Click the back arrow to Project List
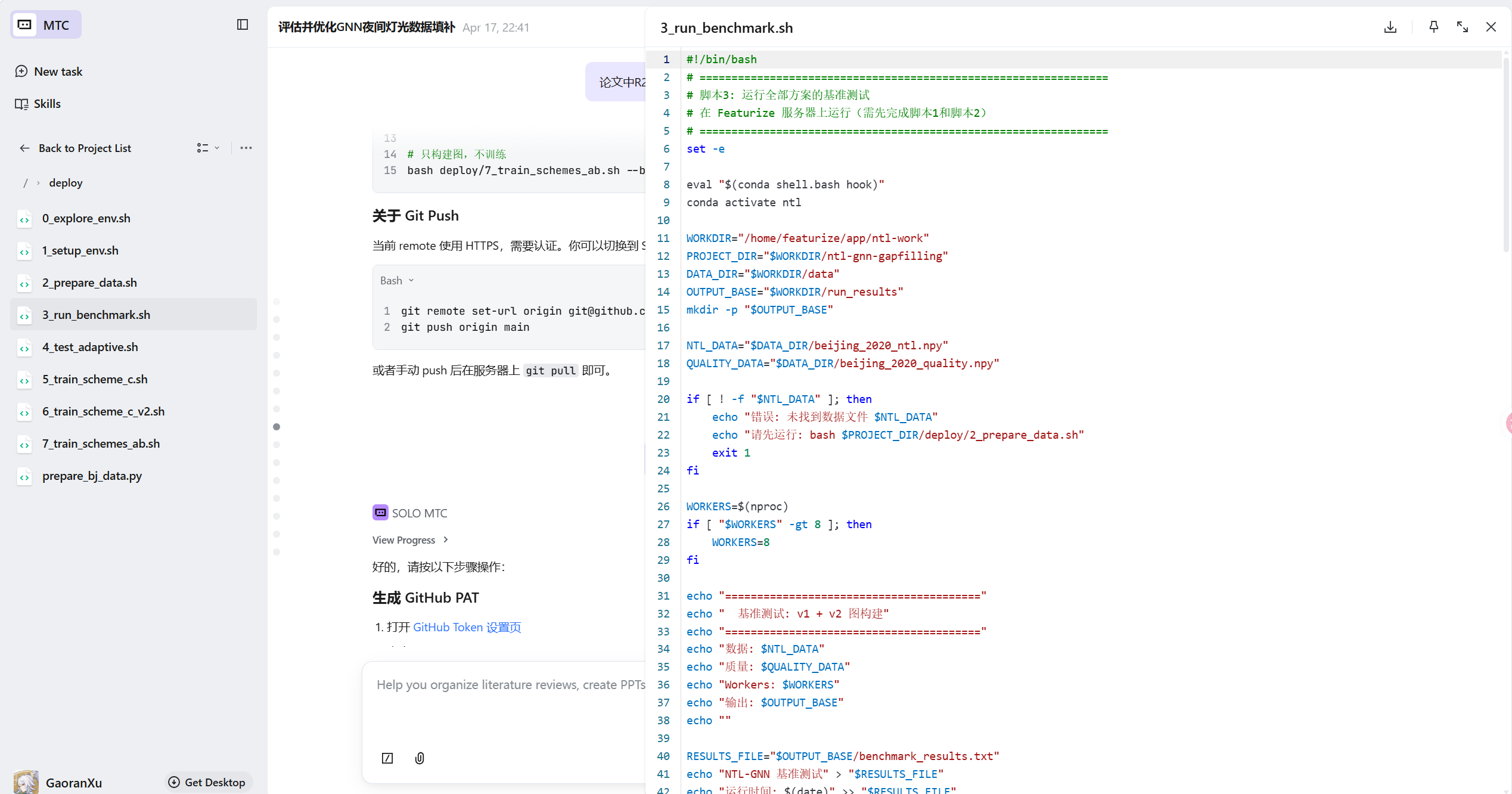Screen dimensions: 1512x794 click(24, 148)
